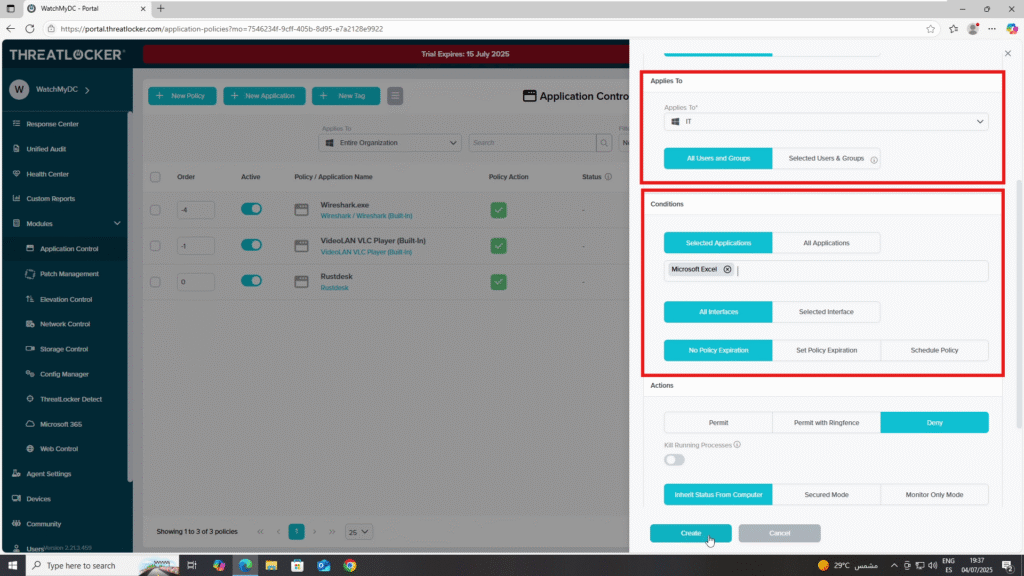Viewport: 1024px width, 576px height.
Task: Open the Applies To IT dropdown in panel
Action: point(826,122)
